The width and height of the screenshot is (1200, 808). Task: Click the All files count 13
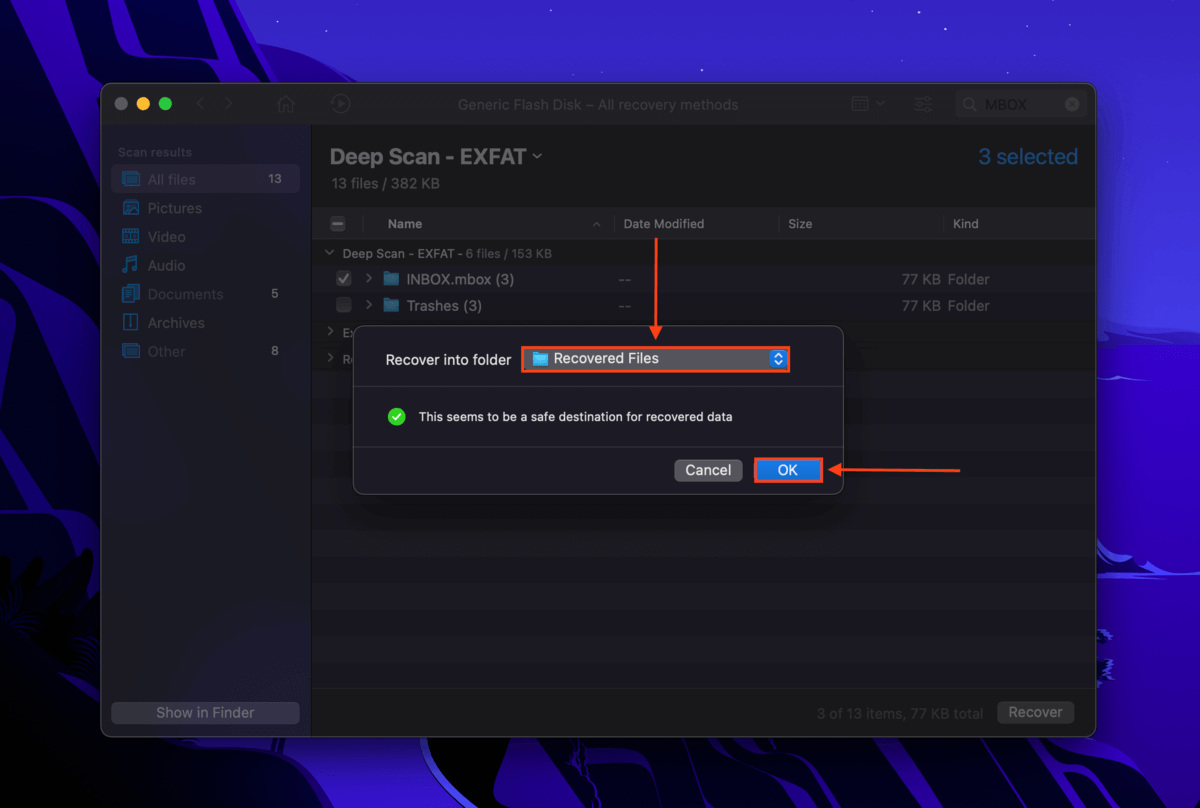coord(275,179)
